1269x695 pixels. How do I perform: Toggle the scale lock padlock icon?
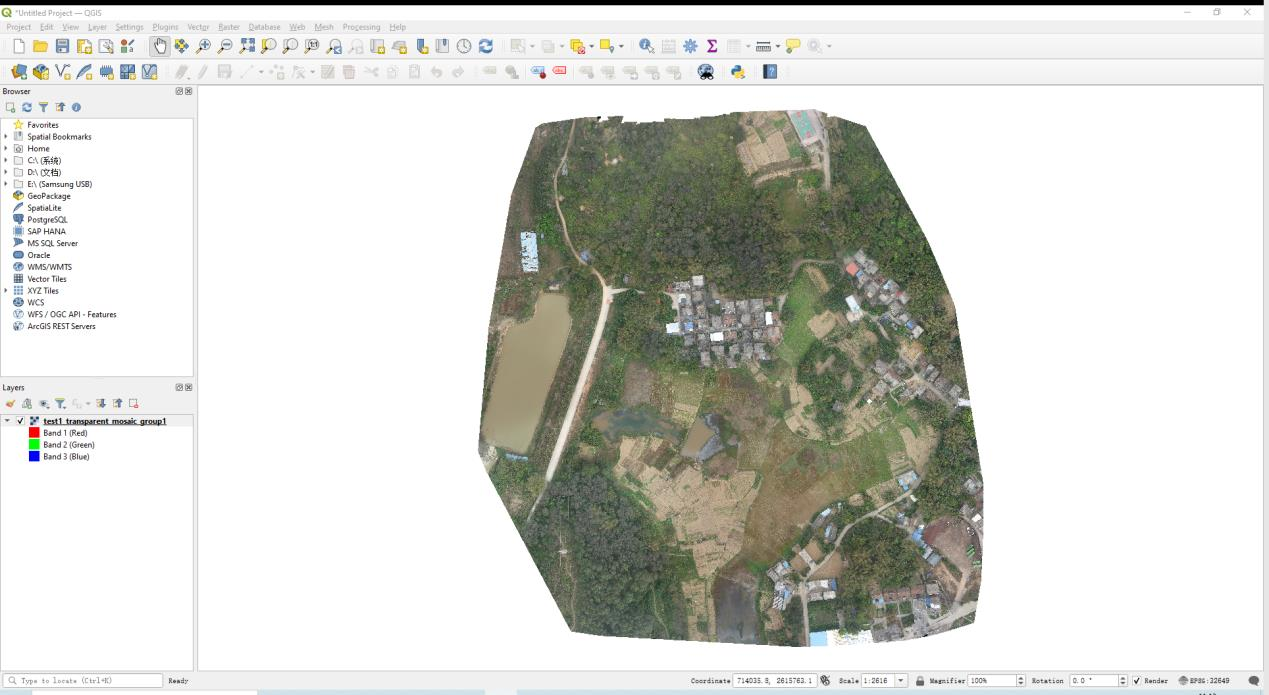click(920, 681)
